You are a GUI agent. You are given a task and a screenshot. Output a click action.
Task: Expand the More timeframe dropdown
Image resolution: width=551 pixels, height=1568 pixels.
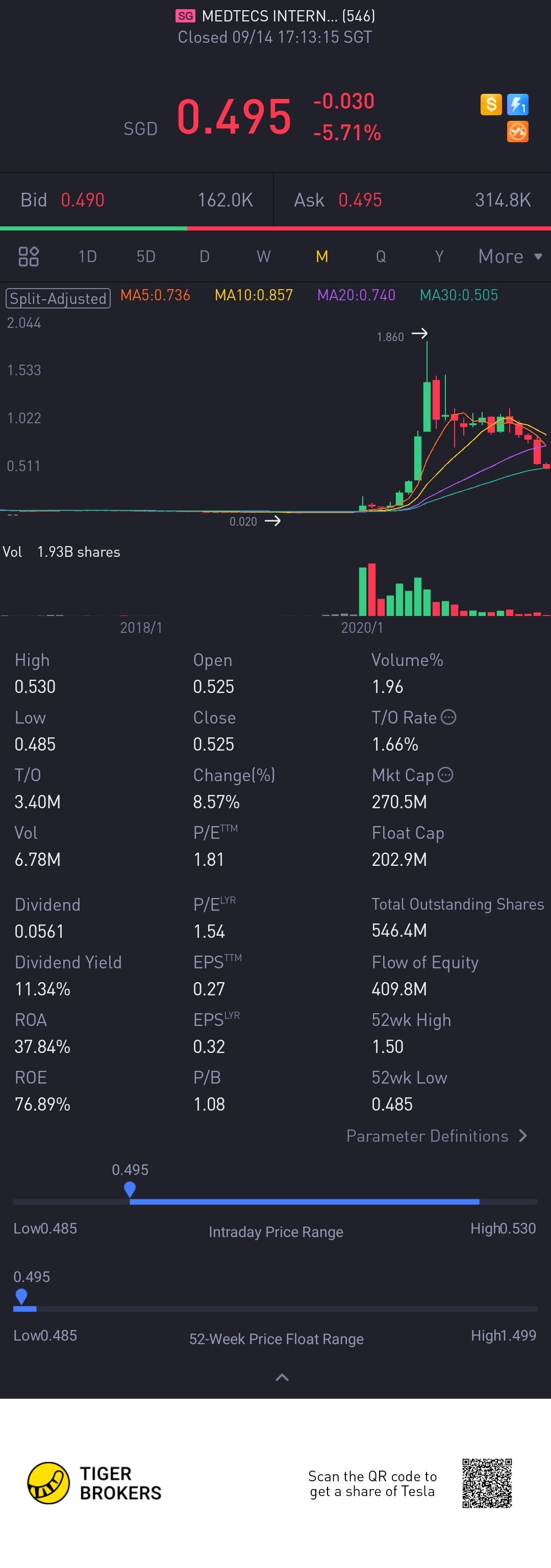point(510,256)
